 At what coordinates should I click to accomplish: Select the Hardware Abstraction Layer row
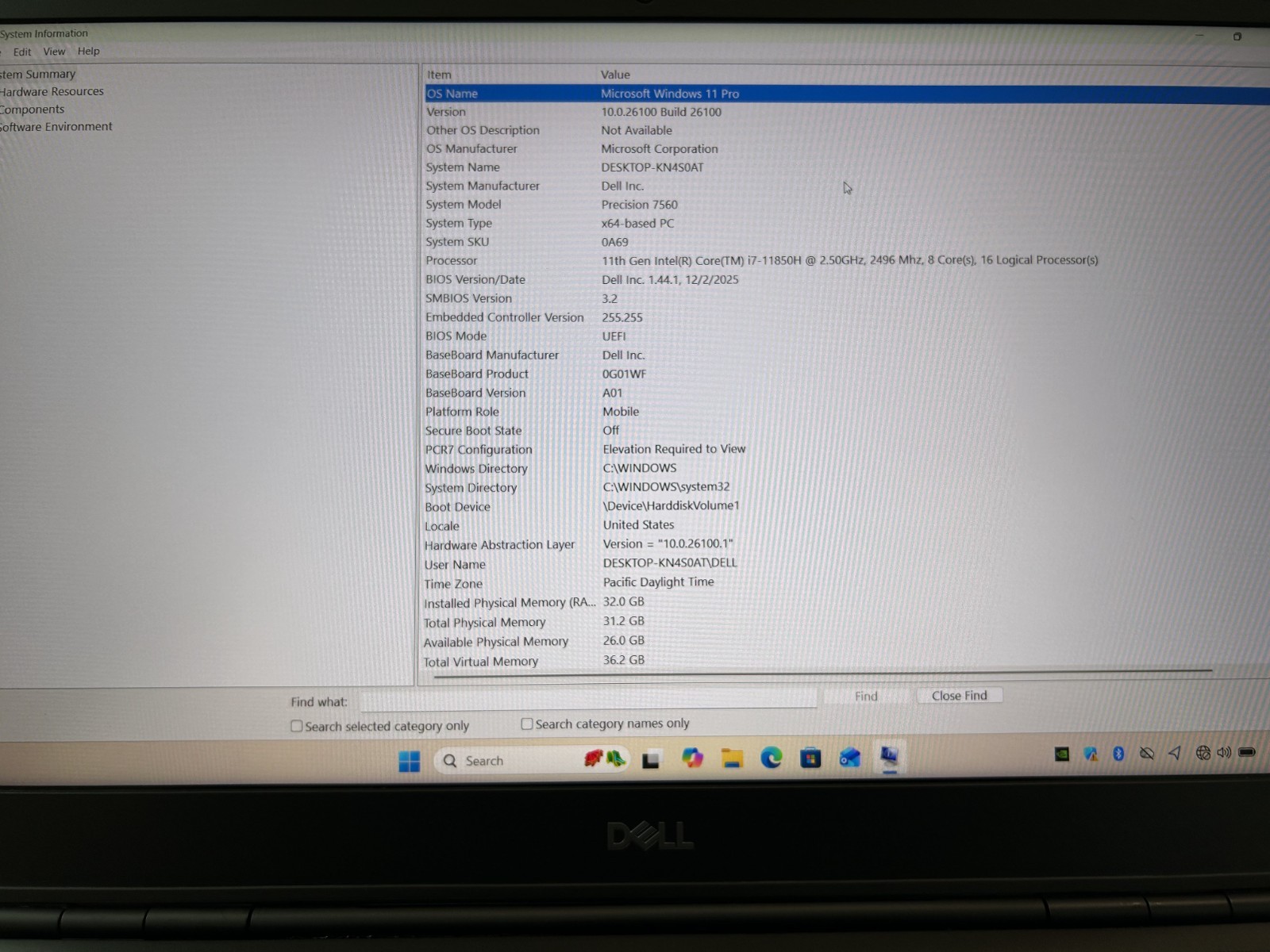click(846, 544)
